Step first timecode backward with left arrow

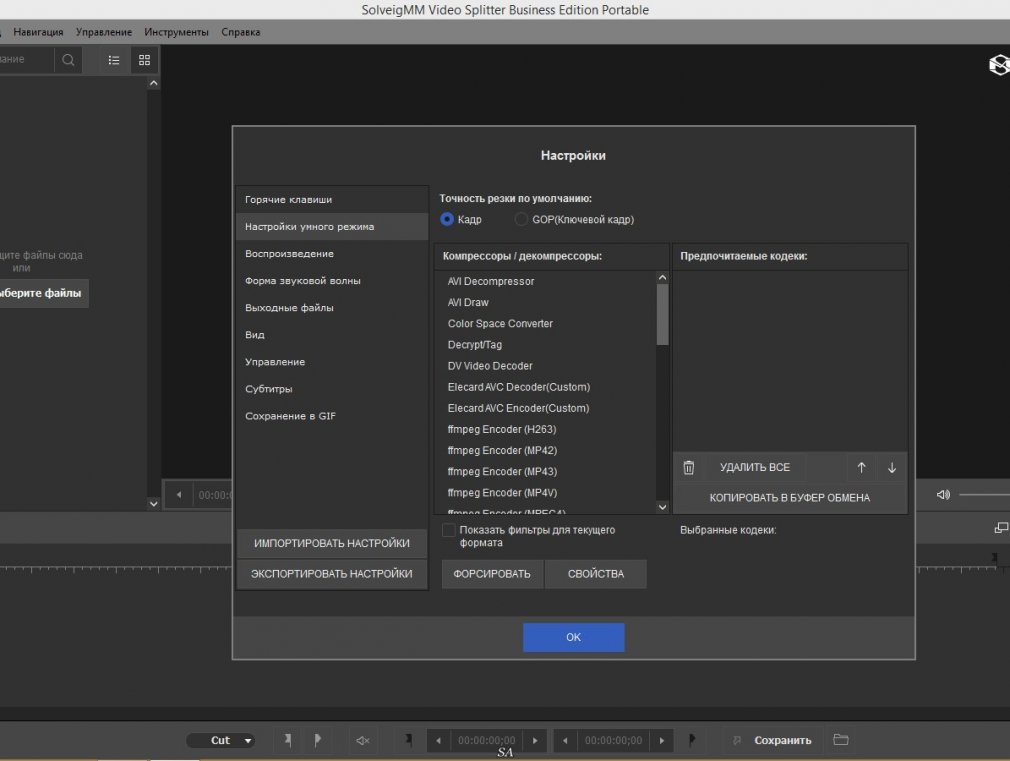[x=439, y=740]
